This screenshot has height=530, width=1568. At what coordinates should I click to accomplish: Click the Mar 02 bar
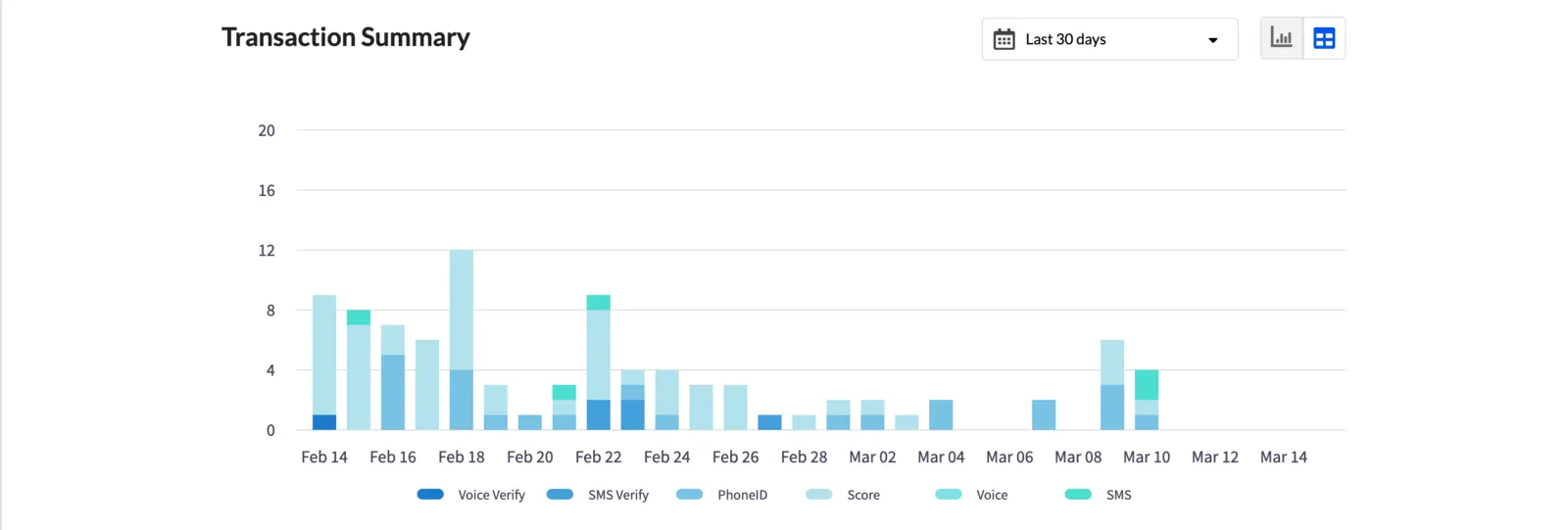(x=872, y=414)
